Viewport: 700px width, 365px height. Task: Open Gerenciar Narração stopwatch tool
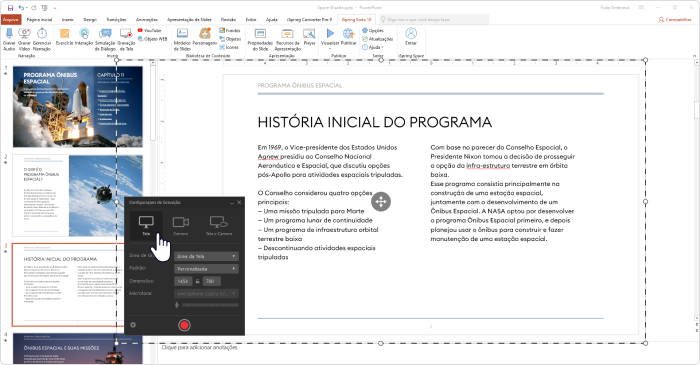[x=42, y=33]
